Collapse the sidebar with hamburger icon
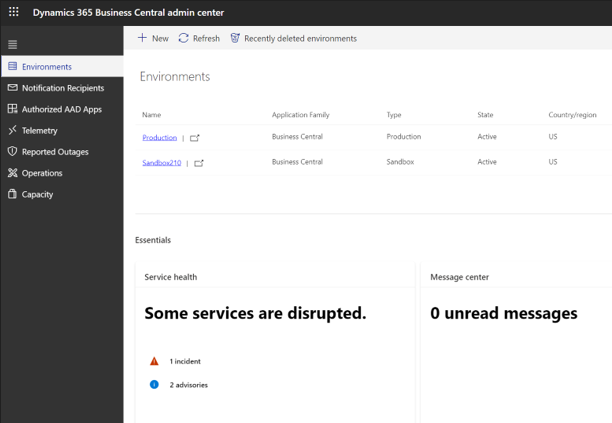 point(12,44)
